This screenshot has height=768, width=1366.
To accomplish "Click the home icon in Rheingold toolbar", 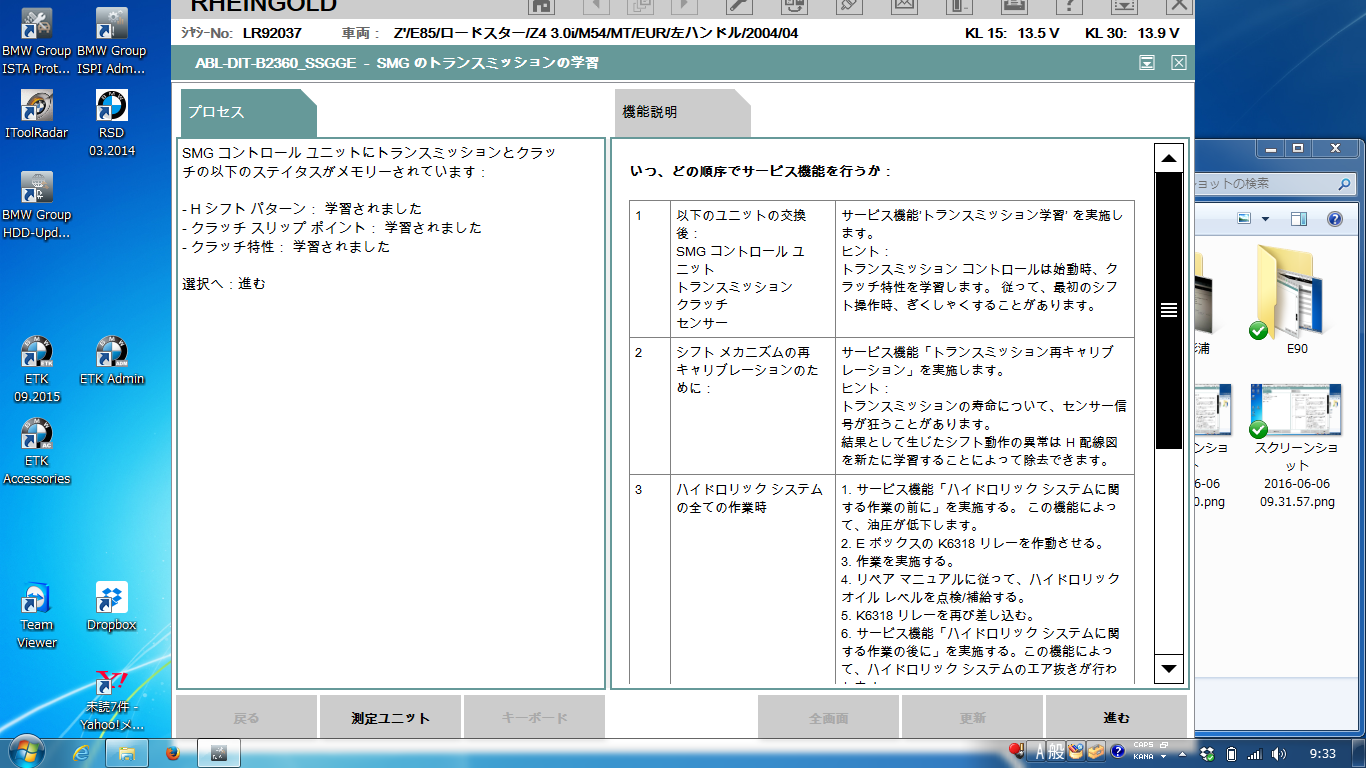I will (x=541, y=7).
